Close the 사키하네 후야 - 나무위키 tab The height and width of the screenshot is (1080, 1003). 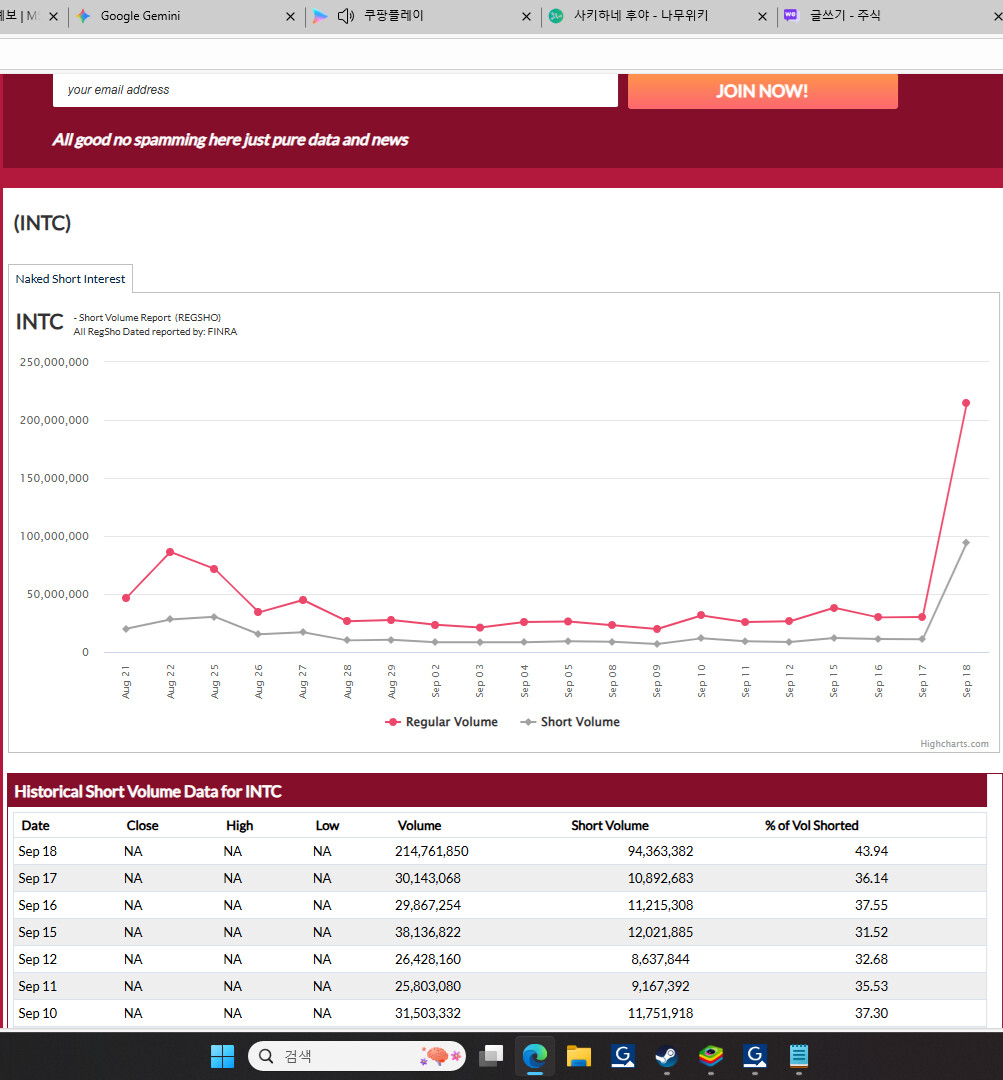tap(763, 17)
